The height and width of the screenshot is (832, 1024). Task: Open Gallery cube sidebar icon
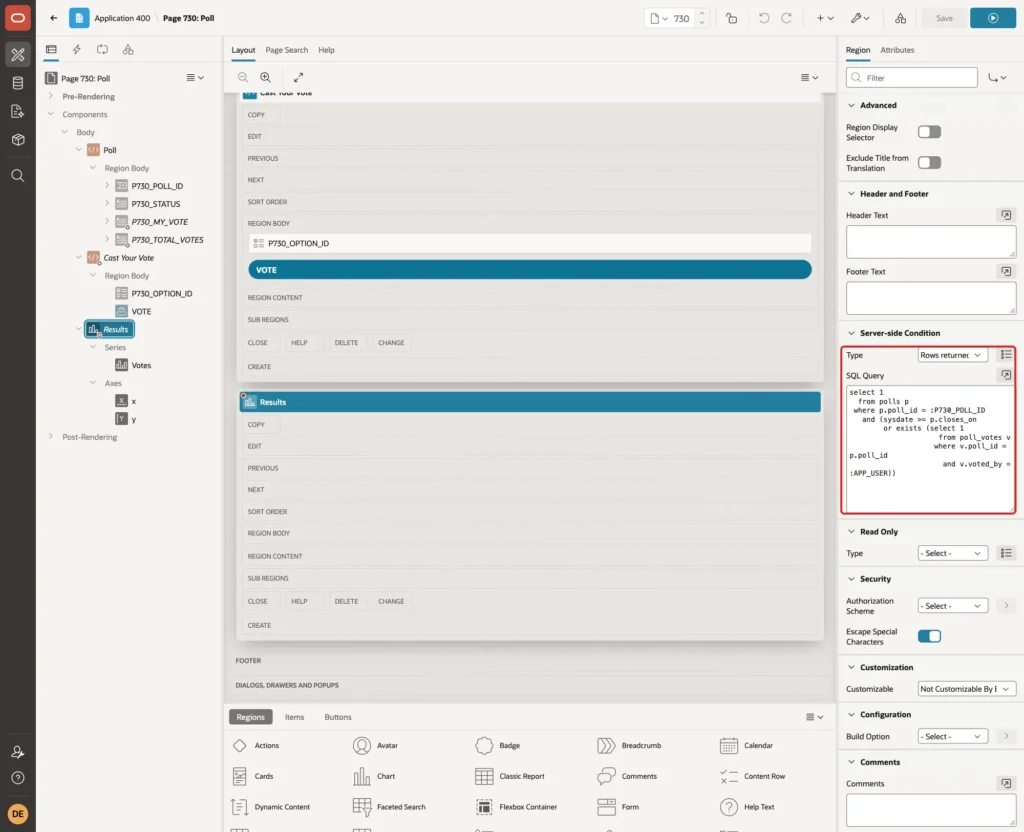pyautogui.click(x=18, y=140)
